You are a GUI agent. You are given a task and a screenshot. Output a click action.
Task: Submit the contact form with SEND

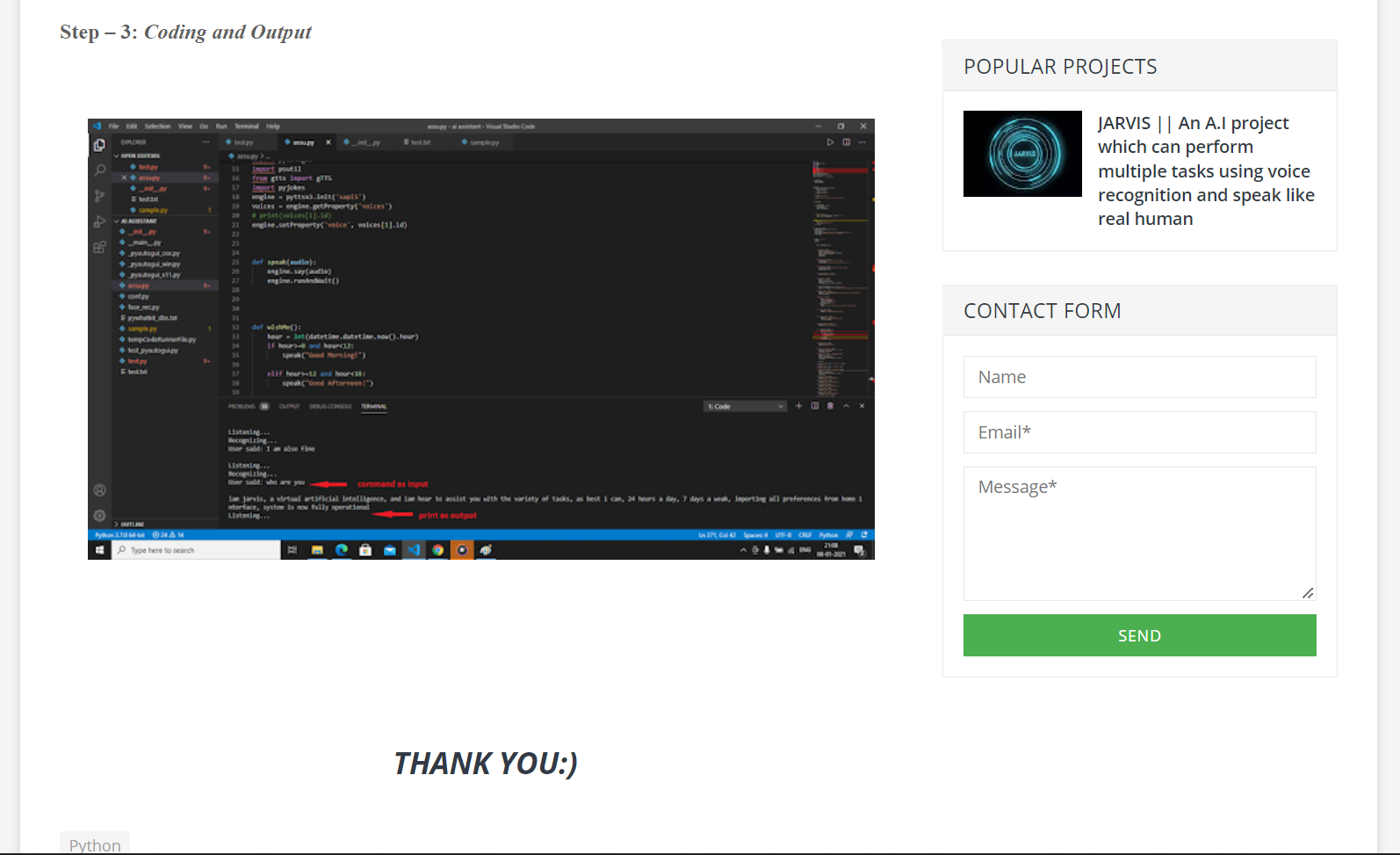coord(1139,635)
